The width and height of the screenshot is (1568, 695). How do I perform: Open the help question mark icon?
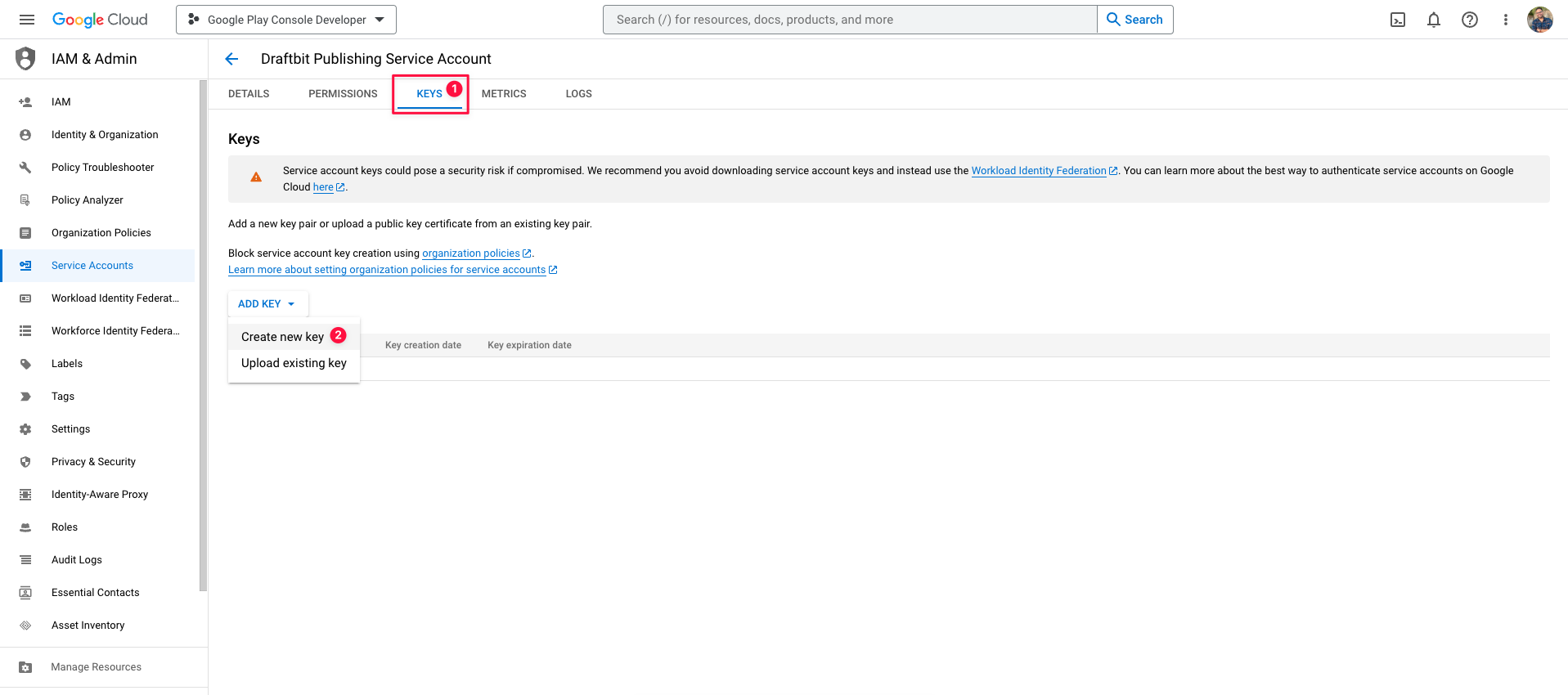pos(1470,20)
